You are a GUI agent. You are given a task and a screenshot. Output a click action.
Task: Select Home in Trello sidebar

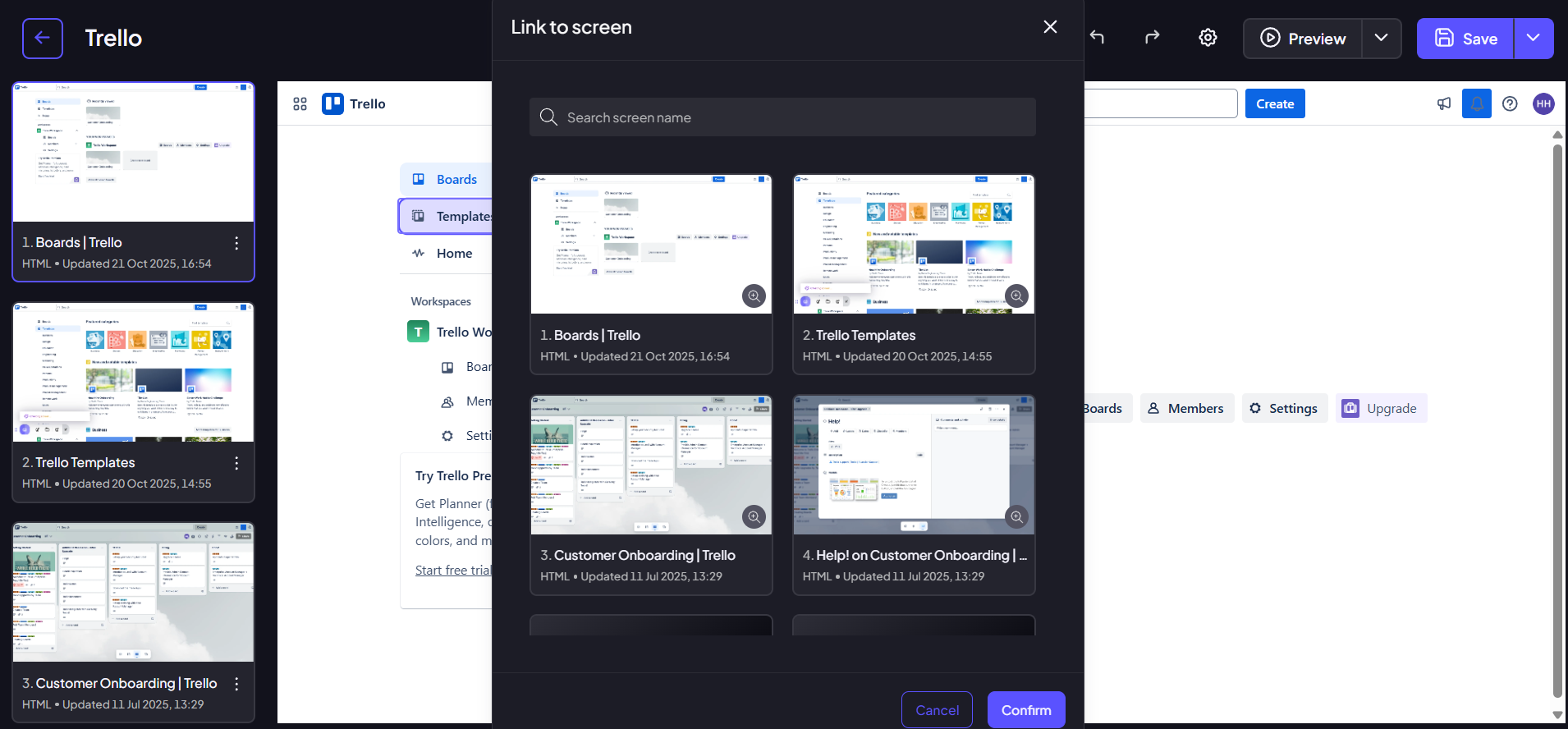coord(447,253)
